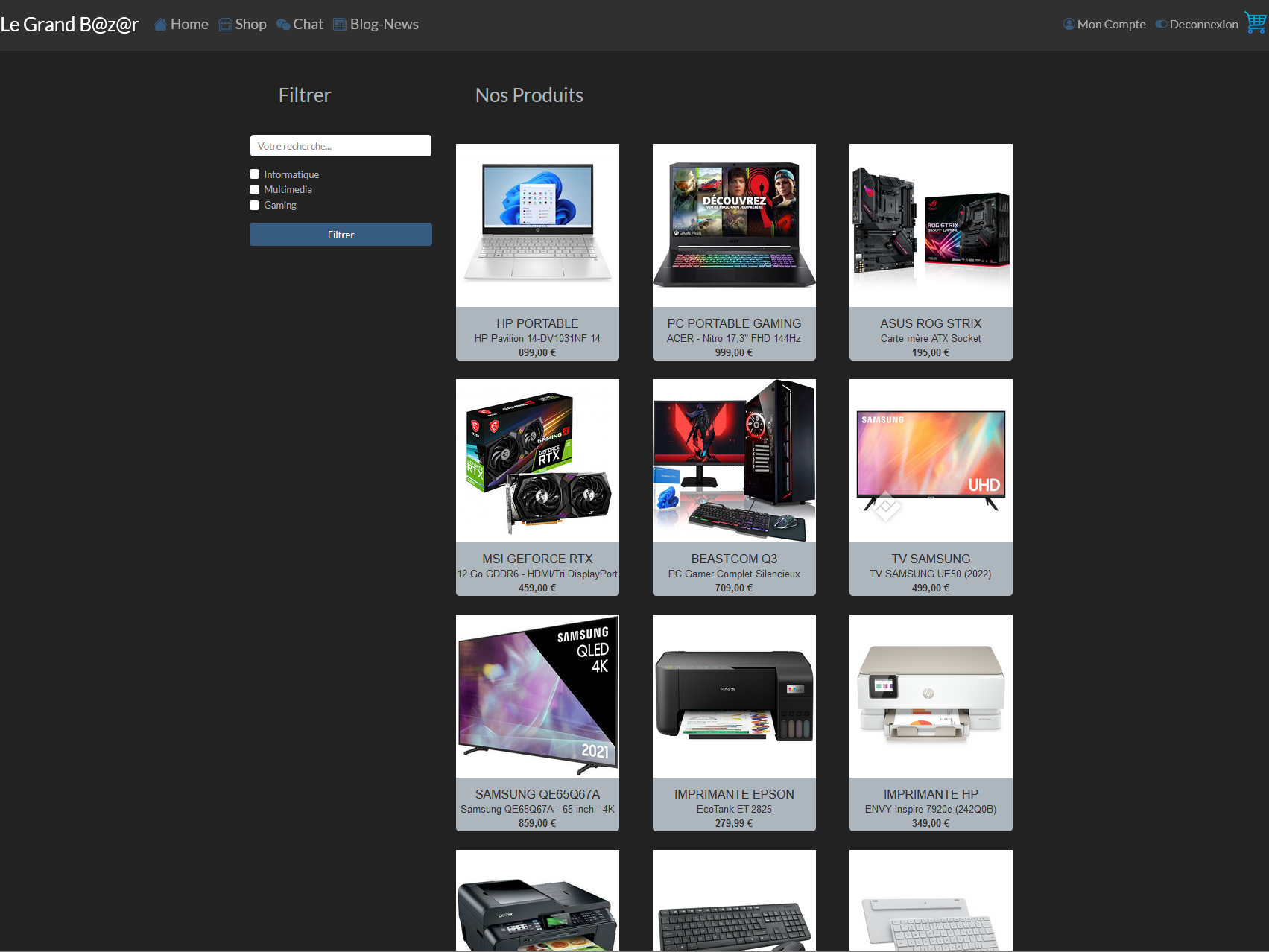The width and height of the screenshot is (1269, 952).
Task: Click '12 Go GDDR6 - HDMI/Tri DisplayPort' description
Action: 537,574
